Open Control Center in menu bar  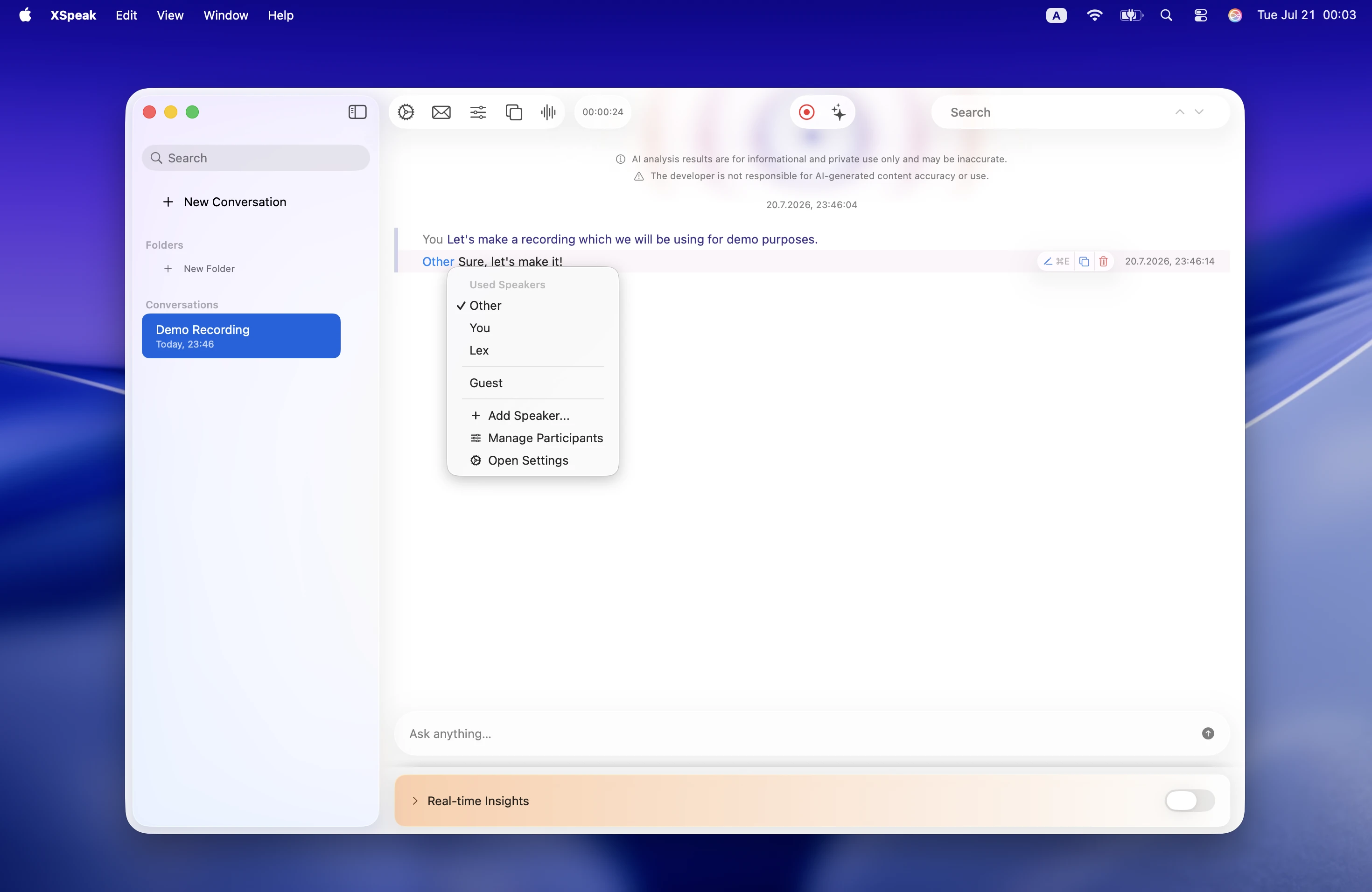click(1201, 15)
